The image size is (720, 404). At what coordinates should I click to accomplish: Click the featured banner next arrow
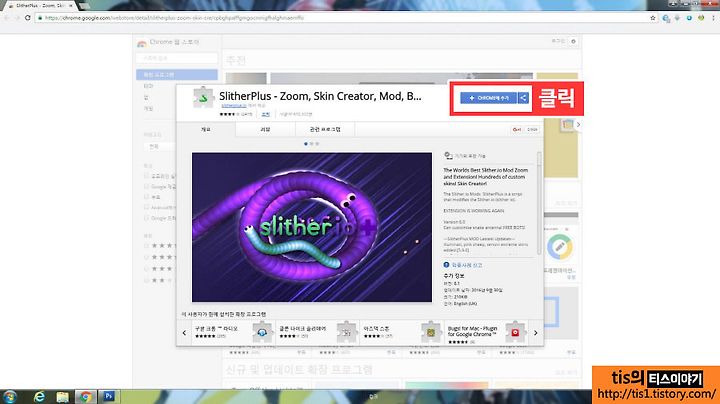tap(578, 124)
